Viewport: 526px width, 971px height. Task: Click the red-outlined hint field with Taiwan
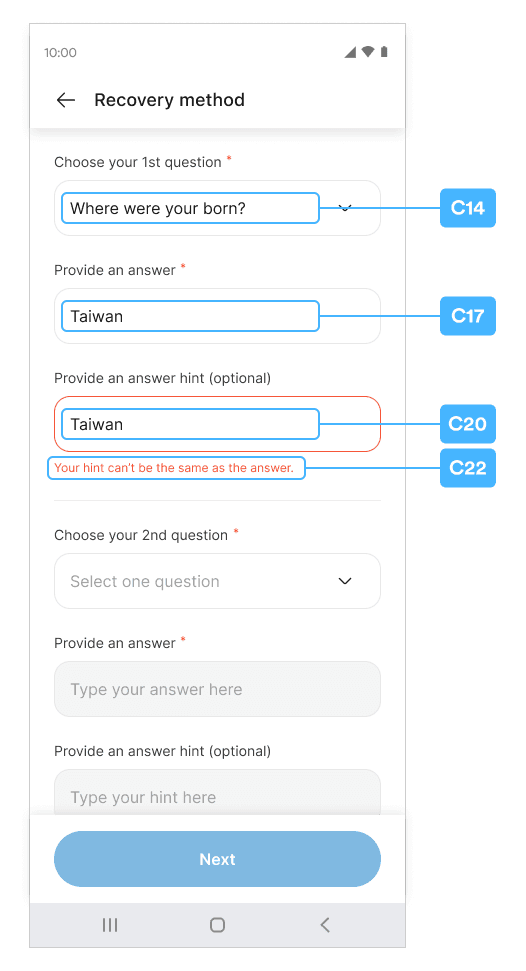pyautogui.click(x=217, y=424)
